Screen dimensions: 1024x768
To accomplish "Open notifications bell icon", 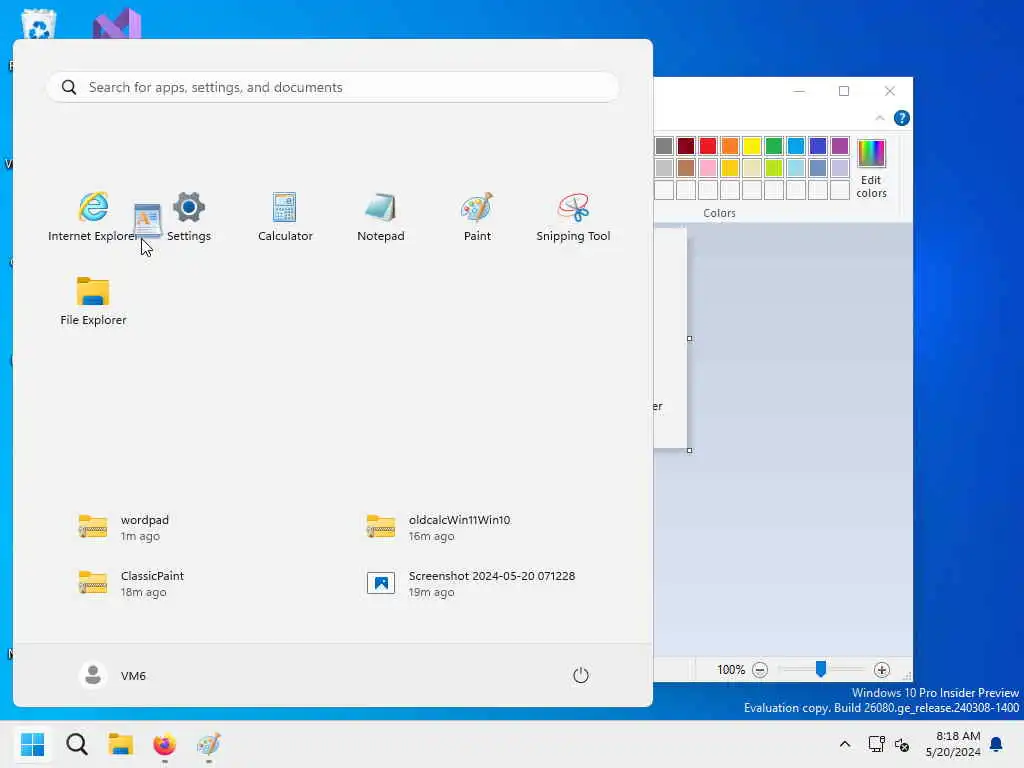I will 996,744.
